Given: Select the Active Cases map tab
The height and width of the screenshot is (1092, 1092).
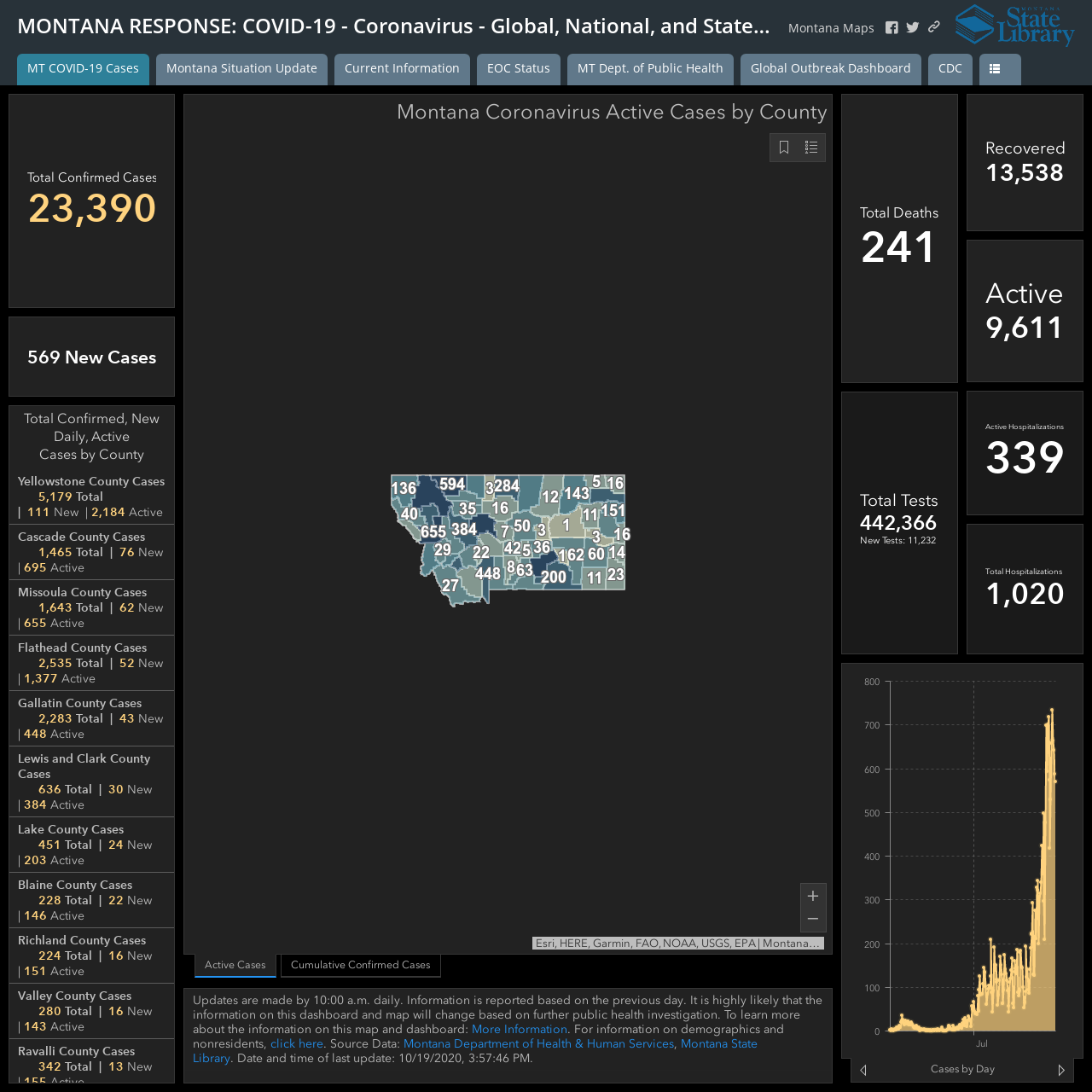Looking at the screenshot, I should point(235,965).
